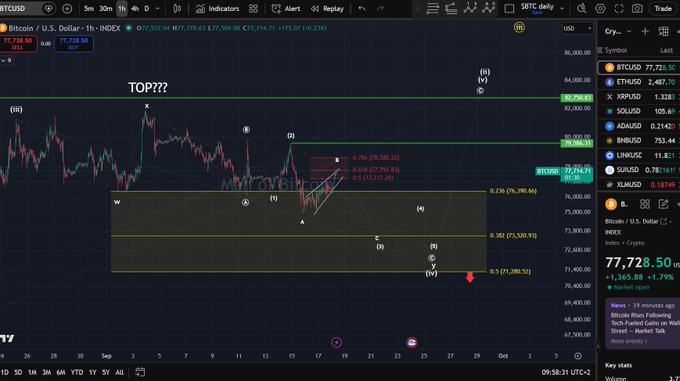Open the go to date calendar icon
This screenshot has width=680, height=381.
[140, 372]
